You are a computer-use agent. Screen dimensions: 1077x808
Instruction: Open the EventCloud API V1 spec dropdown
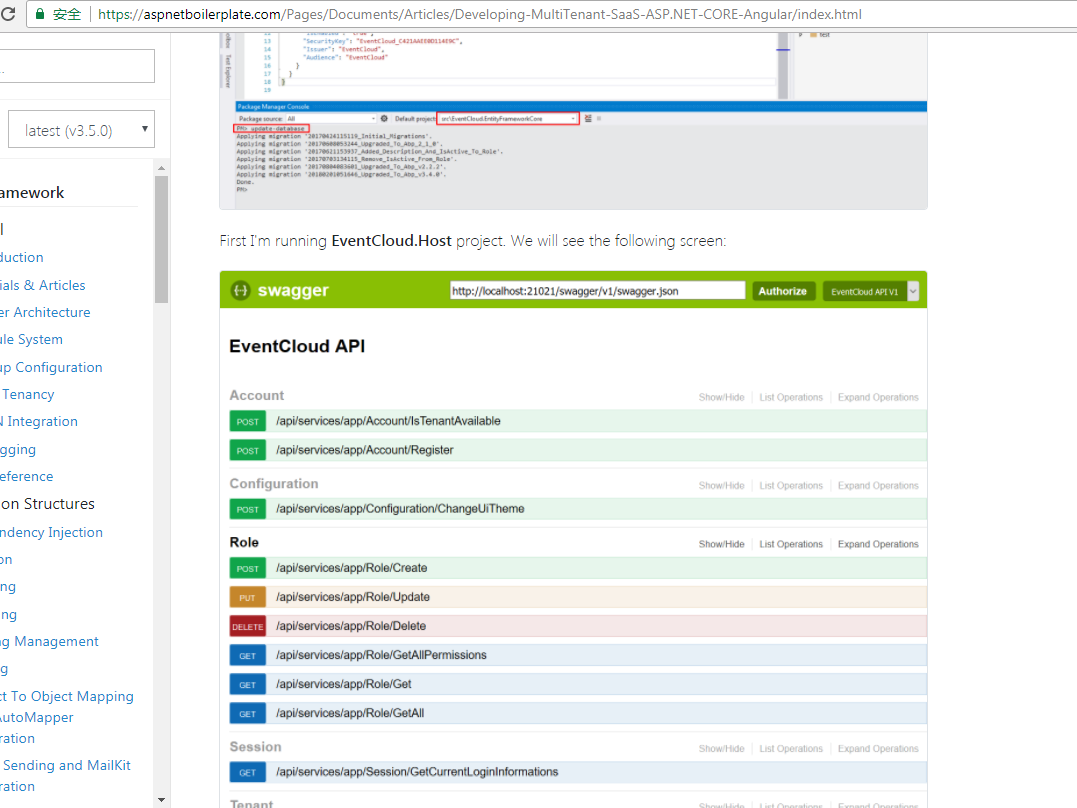[870, 290]
